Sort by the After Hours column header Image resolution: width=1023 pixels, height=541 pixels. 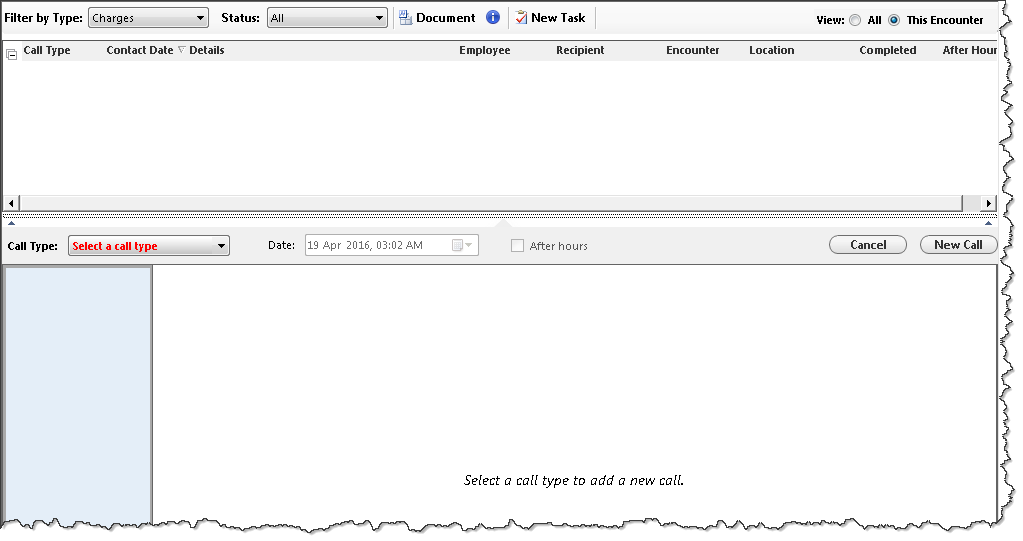970,50
